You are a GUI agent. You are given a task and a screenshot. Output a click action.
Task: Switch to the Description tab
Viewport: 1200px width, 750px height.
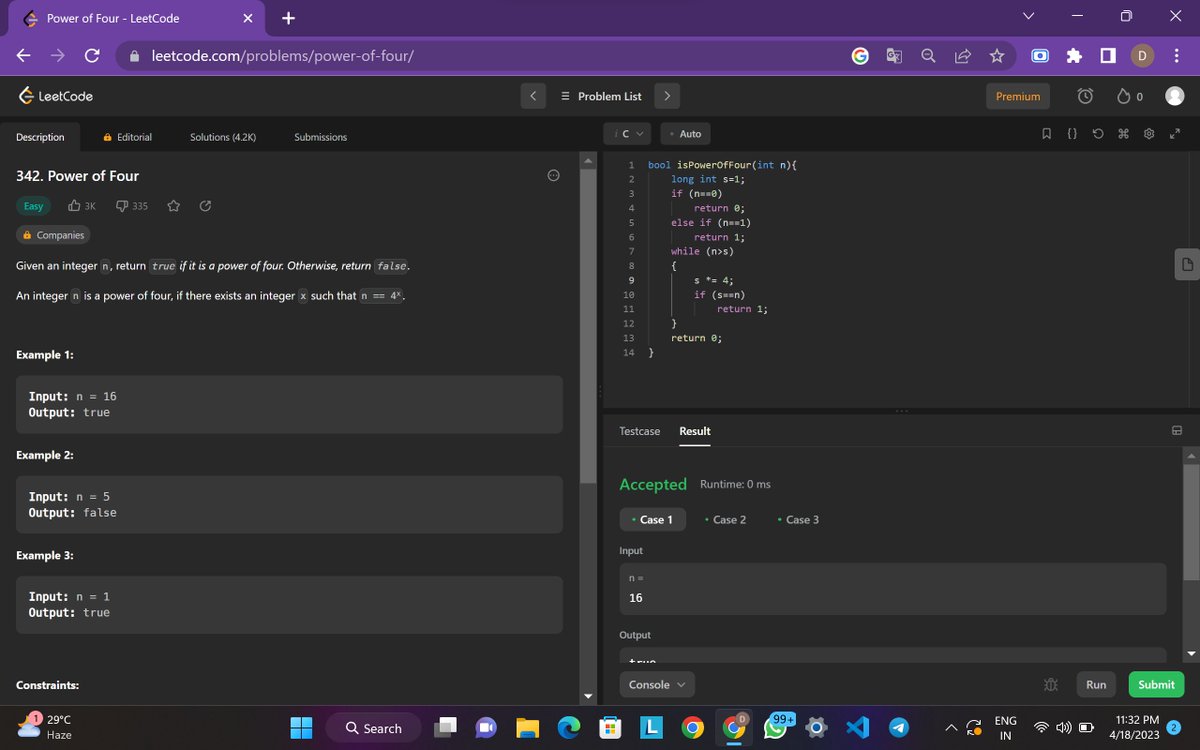click(40, 137)
